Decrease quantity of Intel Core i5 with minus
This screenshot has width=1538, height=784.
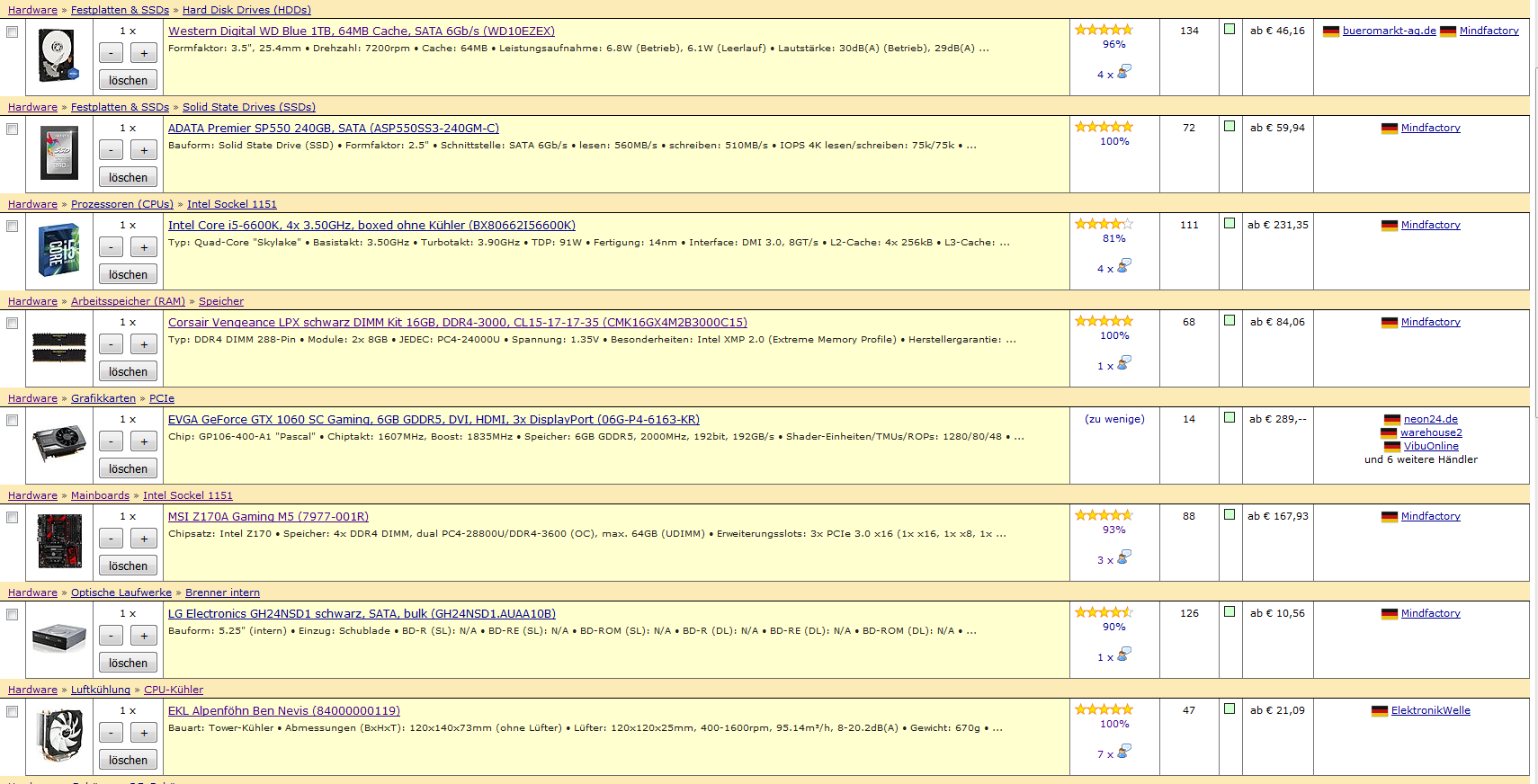[111, 247]
